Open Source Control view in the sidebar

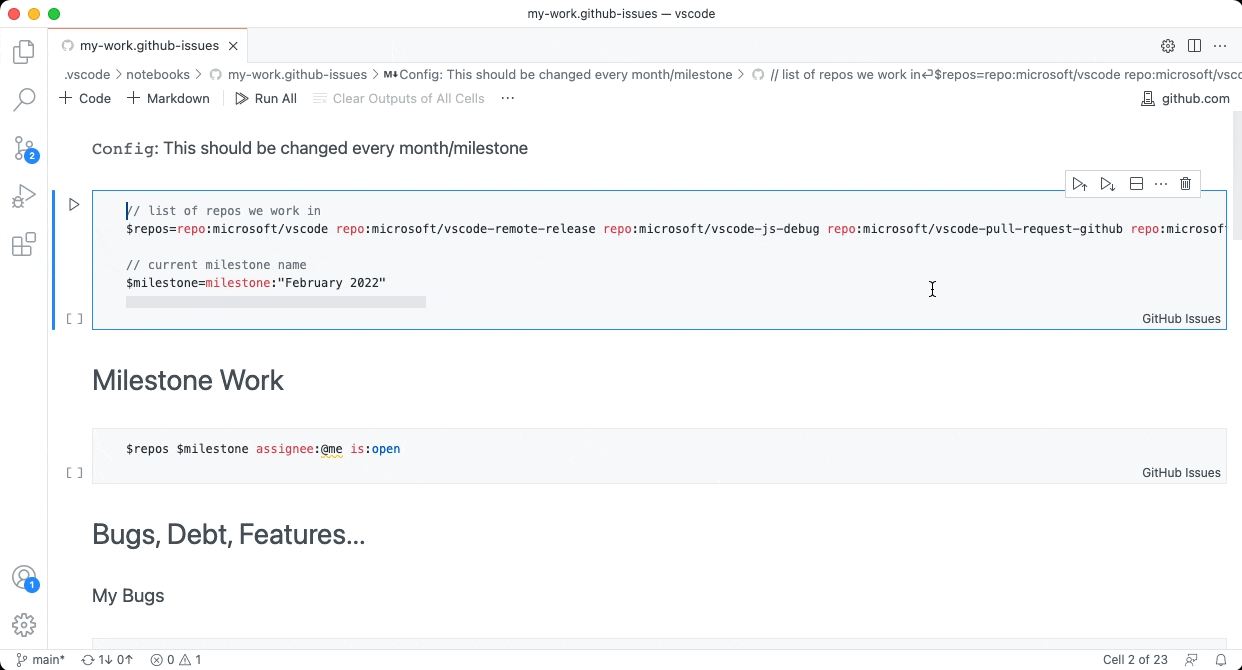[x=24, y=148]
